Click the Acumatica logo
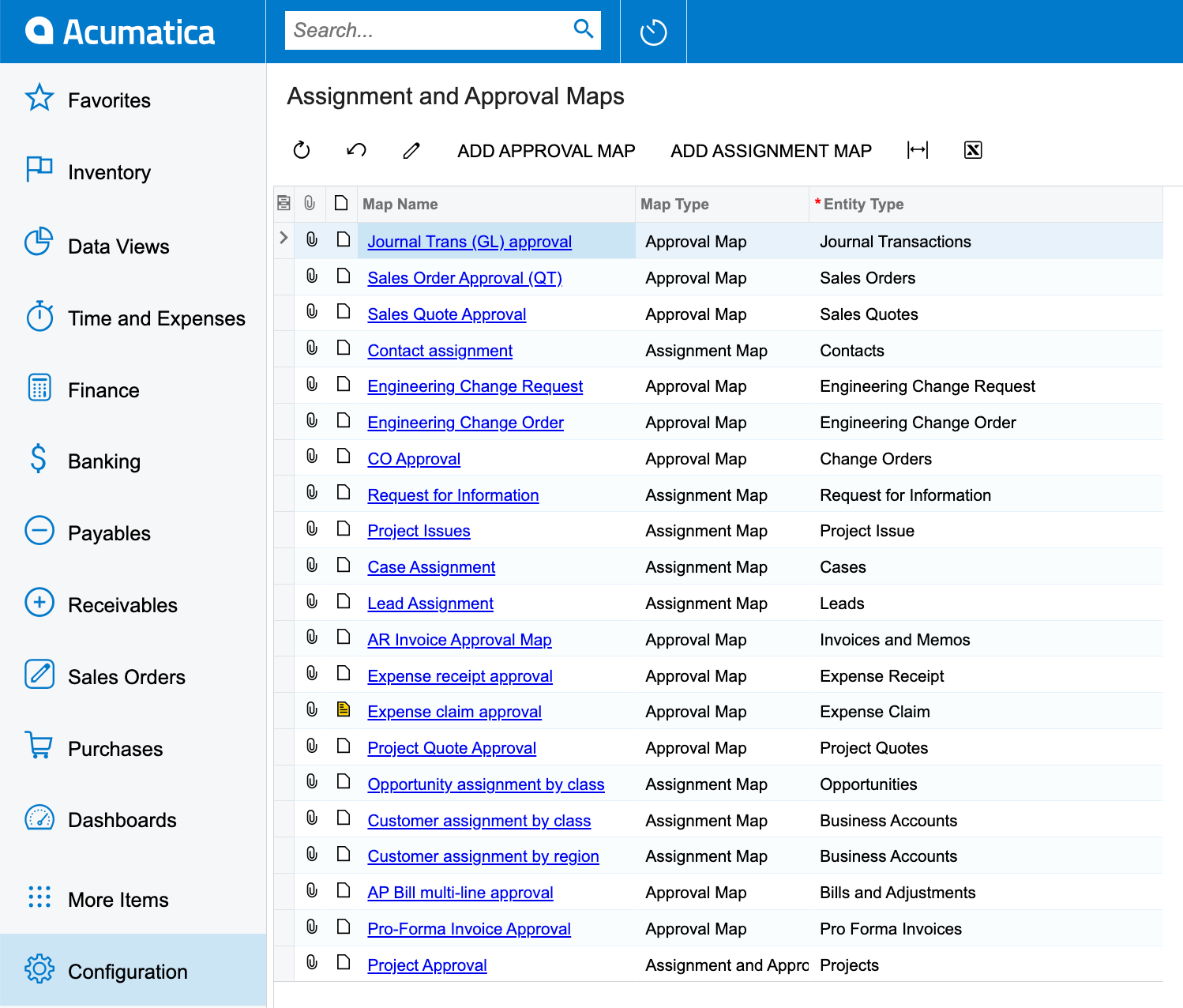The width and height of the screenshot is (1183, 1008). click(119, 32)
